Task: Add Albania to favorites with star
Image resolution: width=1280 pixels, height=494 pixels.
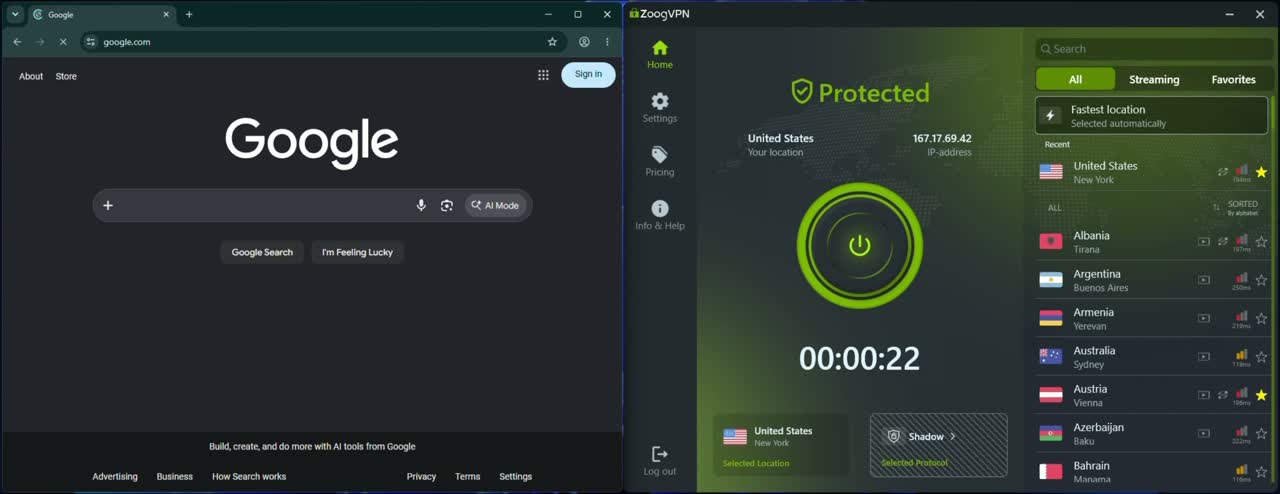Action: [x=1261, y=242]
